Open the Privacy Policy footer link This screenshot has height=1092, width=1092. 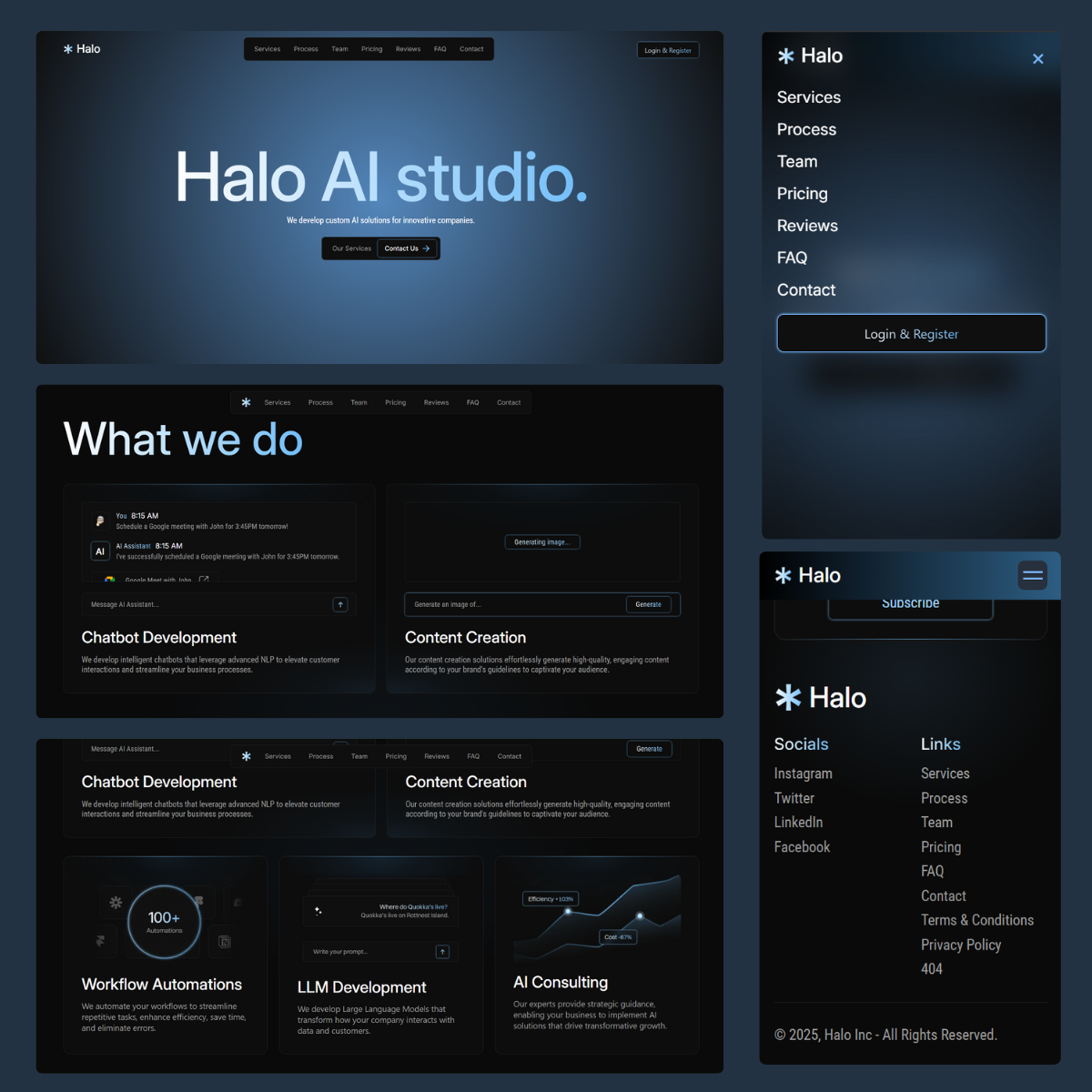960,945
